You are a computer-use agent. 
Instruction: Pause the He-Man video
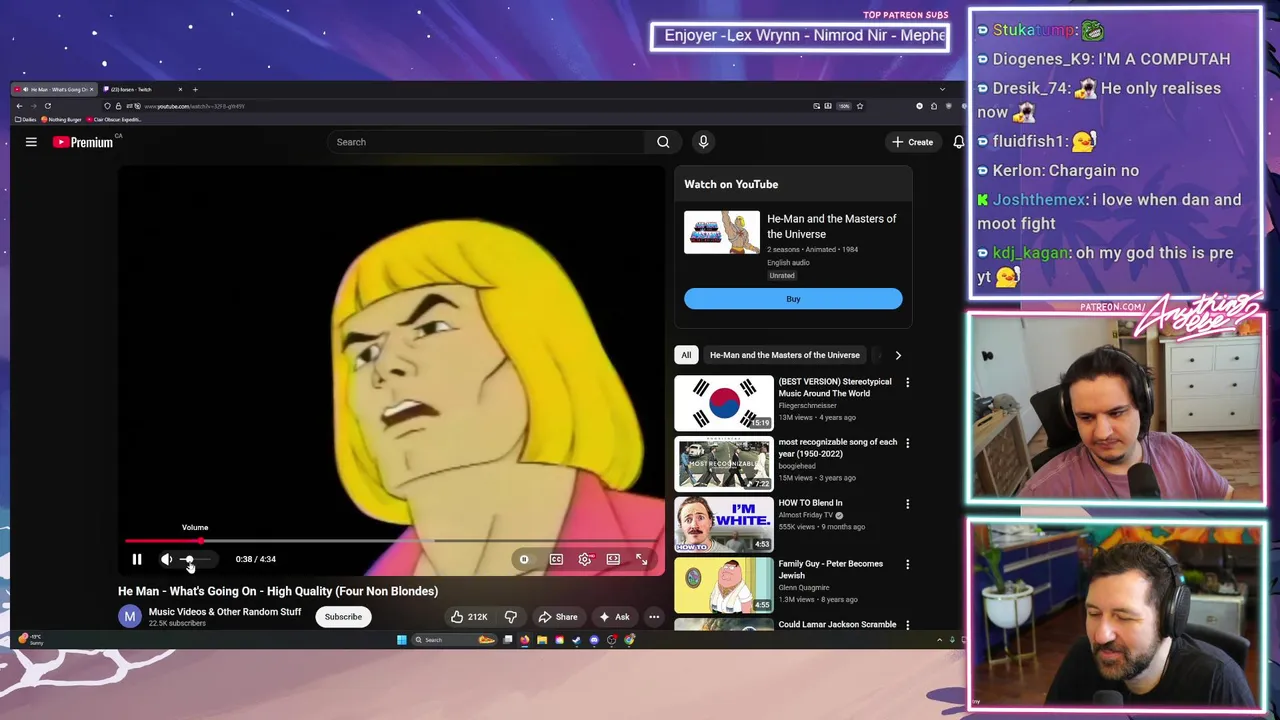(x=137, y=559)
